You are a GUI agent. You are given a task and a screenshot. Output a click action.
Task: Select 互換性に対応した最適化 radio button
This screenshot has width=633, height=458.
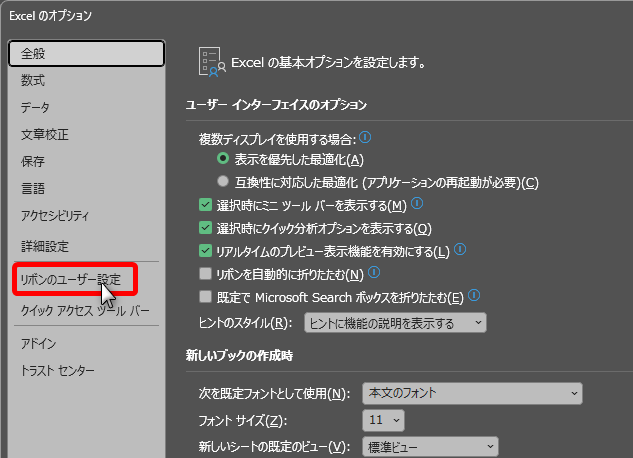coord(223,182)
